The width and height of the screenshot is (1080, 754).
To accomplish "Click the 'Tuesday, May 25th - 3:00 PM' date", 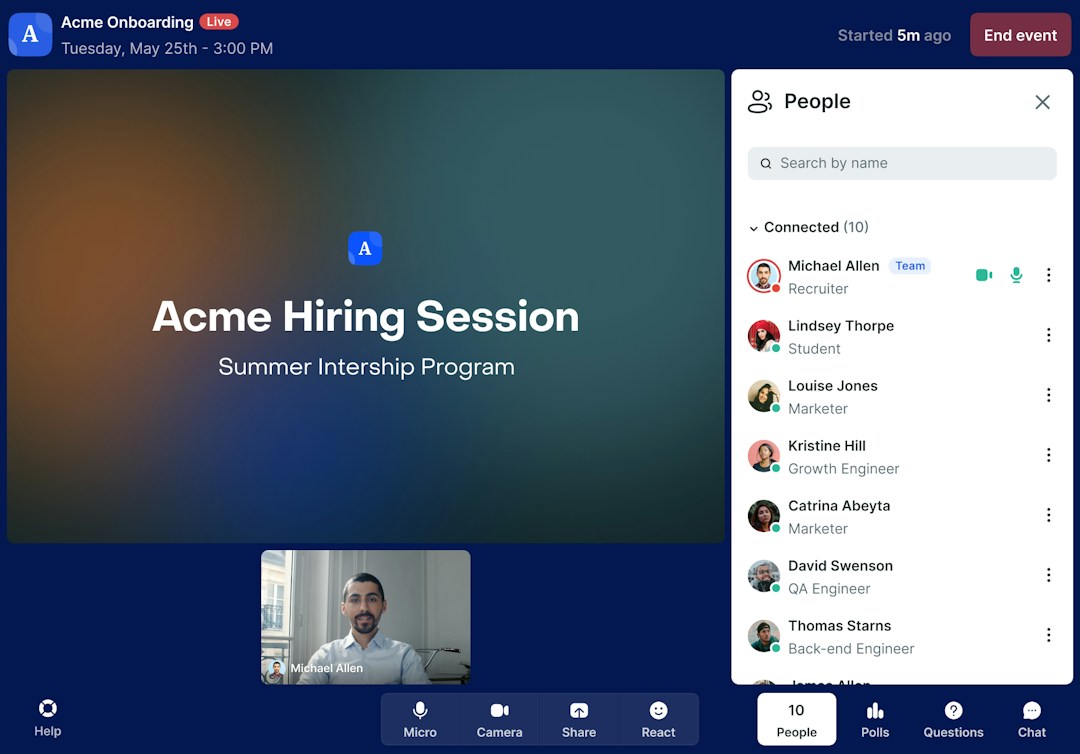I will (167, 48).
